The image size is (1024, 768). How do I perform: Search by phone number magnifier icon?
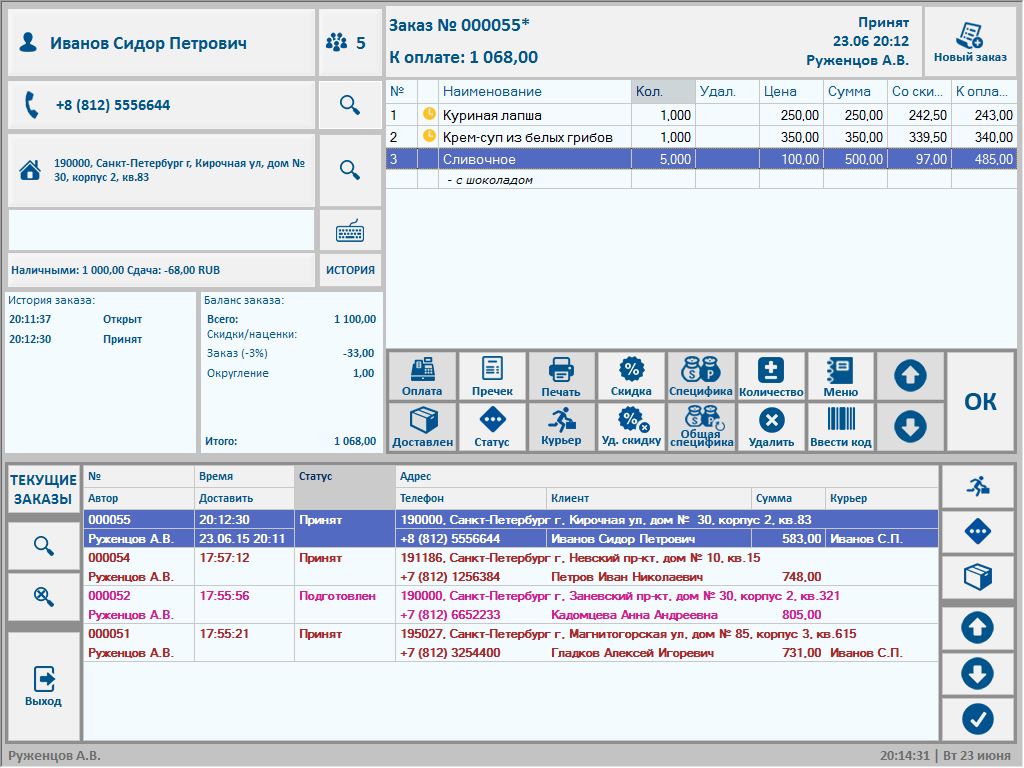pos(350,105)
